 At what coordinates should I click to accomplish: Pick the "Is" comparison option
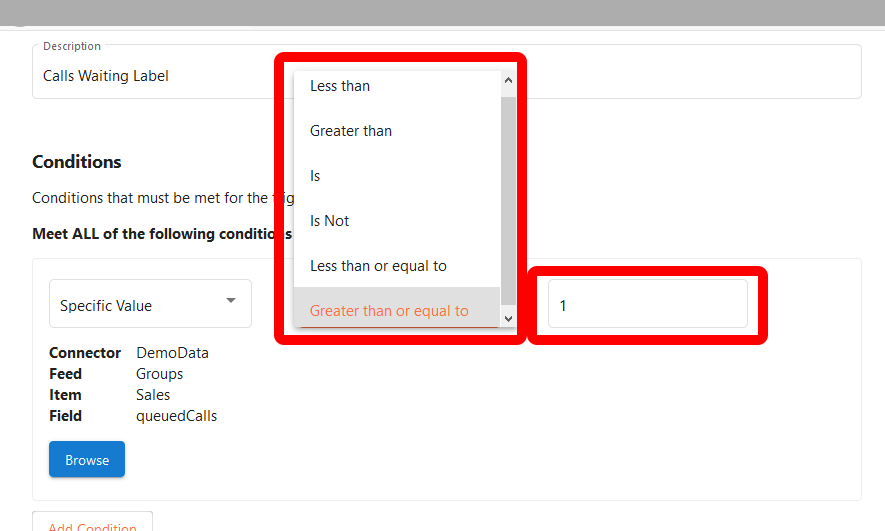click(x=315, y=176)
